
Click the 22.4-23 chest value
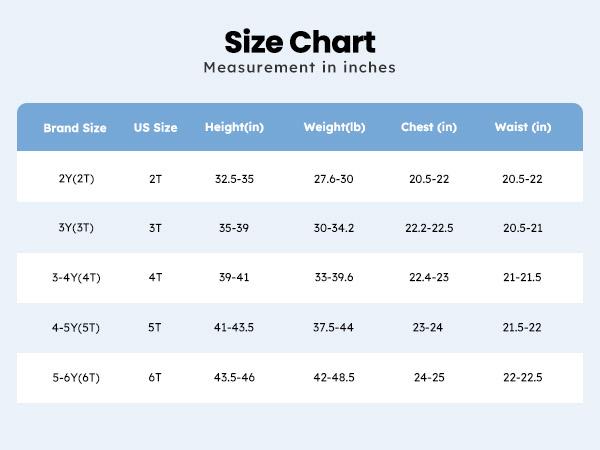pyautogui.click(x=429, y=277)
